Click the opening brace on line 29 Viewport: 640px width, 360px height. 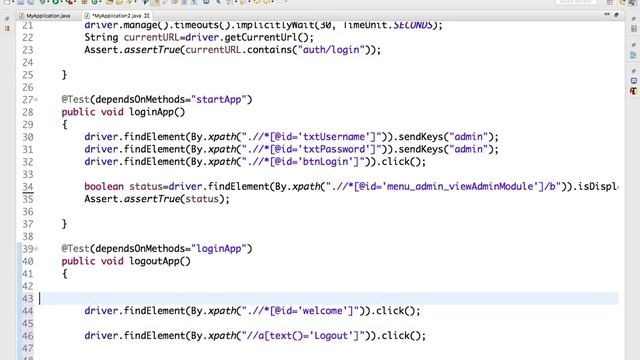(x=64, y=124)
